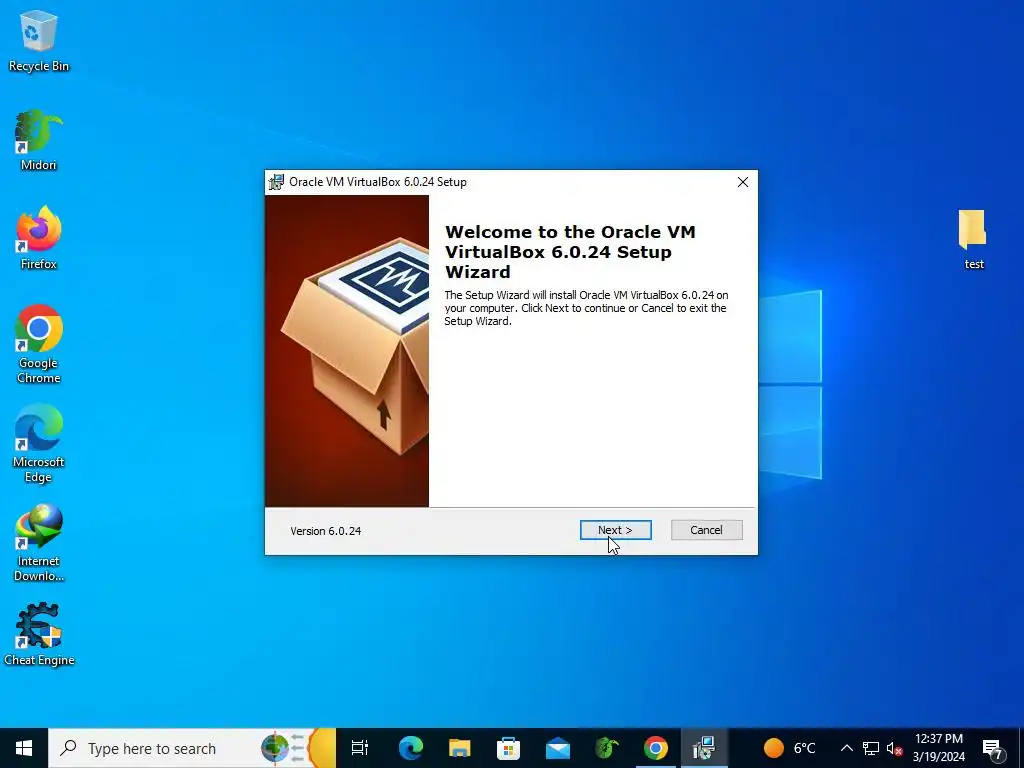Image resolution: width=1024 pixels, height=768 pixels.
Task: Select the test folder on desktop
Action: (x=973, y=239)
